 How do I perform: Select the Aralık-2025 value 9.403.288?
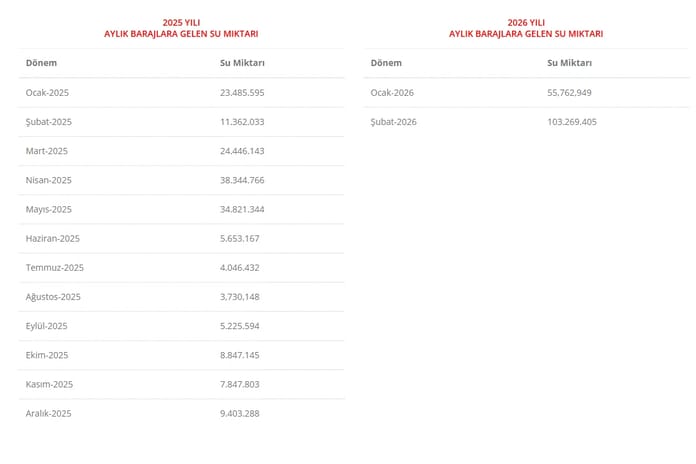(x=240, y=413)
